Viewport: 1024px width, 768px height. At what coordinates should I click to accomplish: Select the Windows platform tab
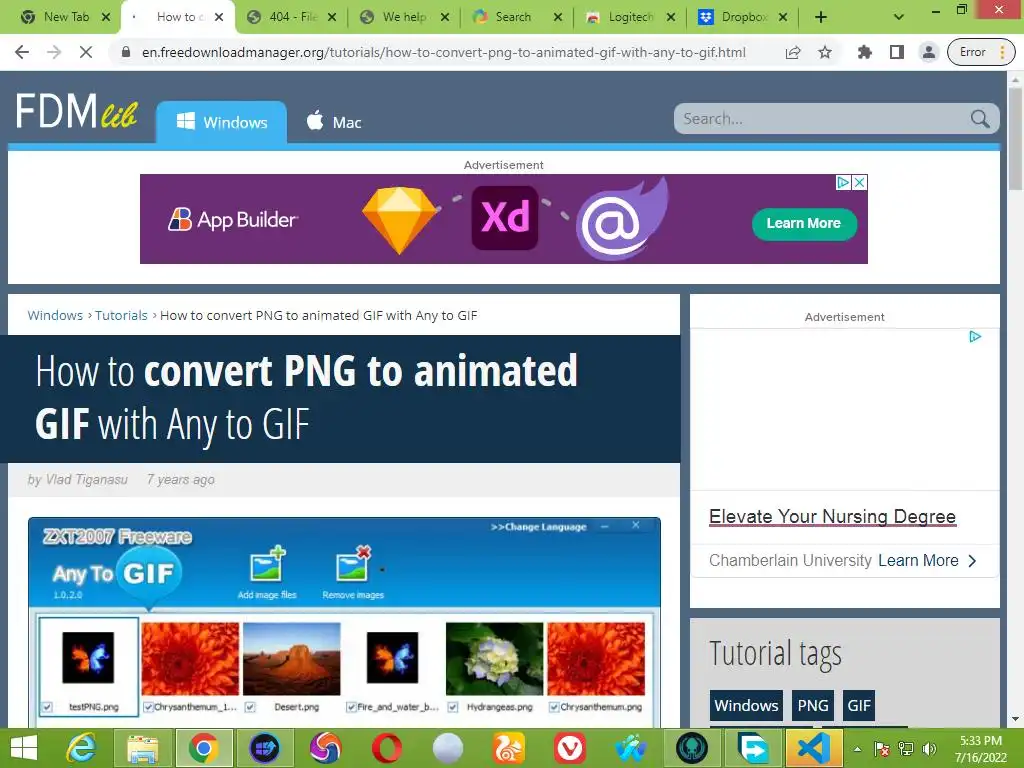pos(221,122)
